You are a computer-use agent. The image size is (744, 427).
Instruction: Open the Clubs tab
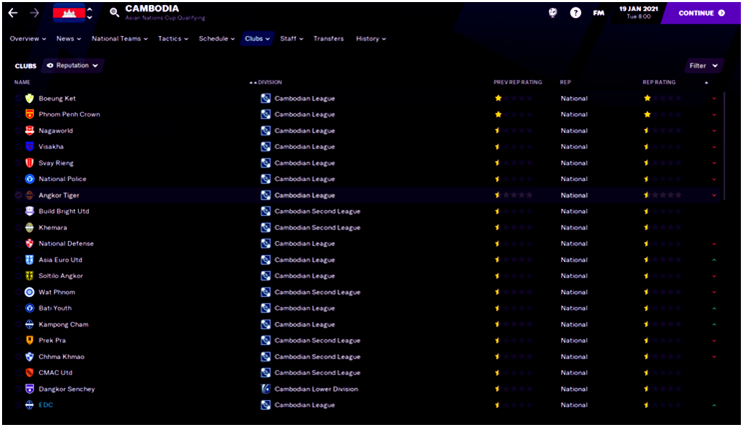(x=257, y=38)
